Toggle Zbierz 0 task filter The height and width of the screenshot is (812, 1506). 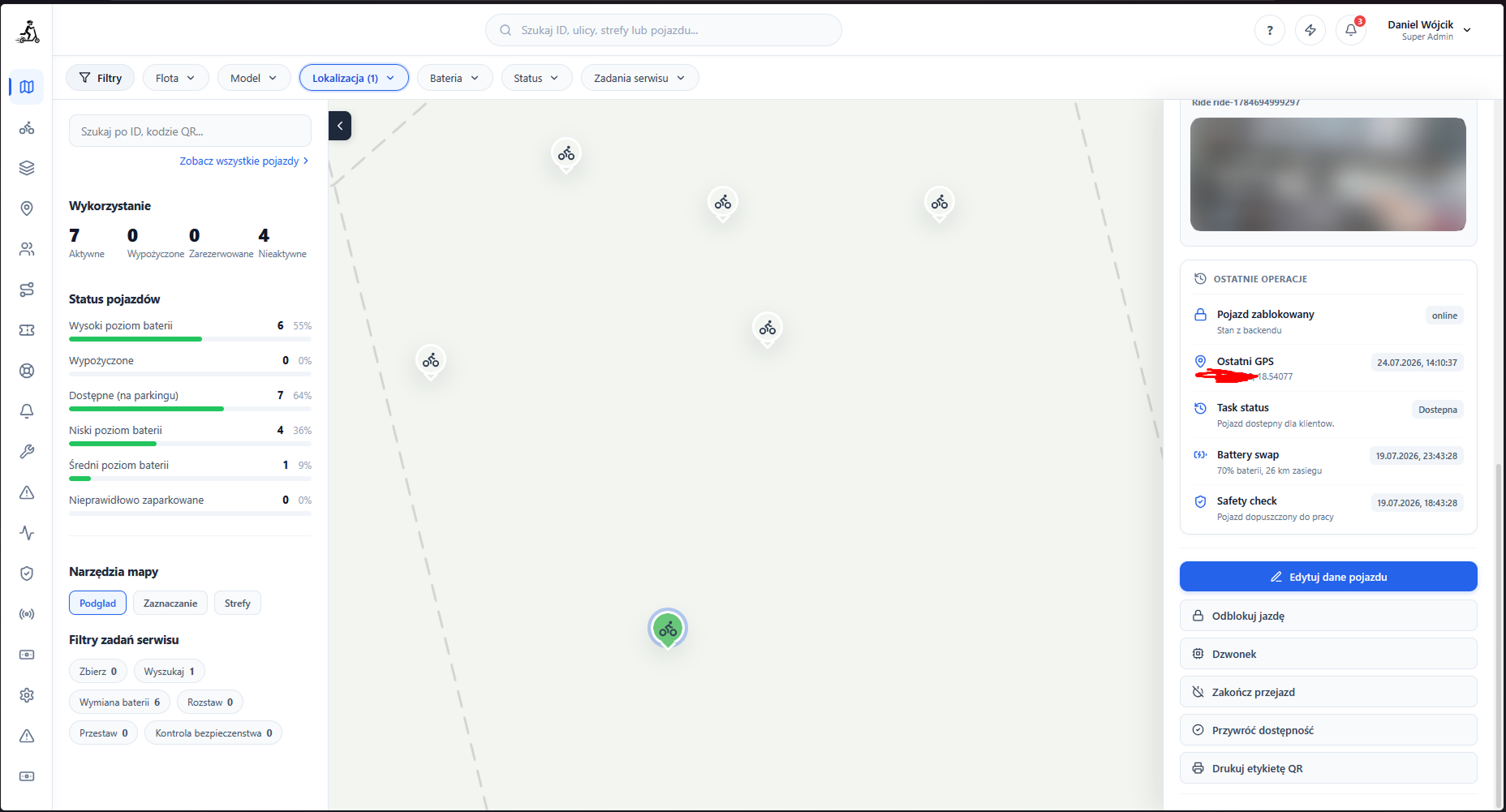98,672
